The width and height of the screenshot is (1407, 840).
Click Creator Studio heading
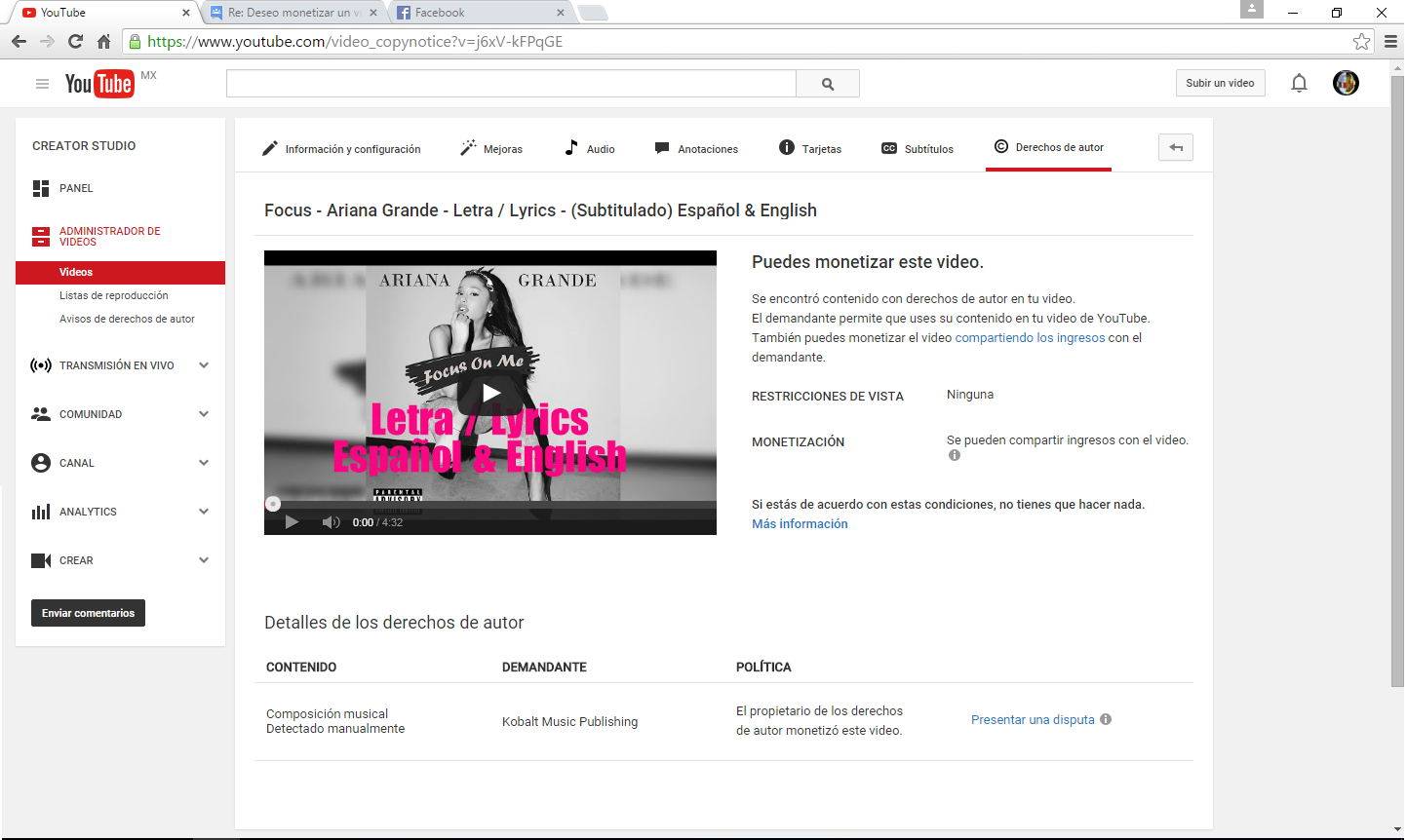tap(84, 146)
